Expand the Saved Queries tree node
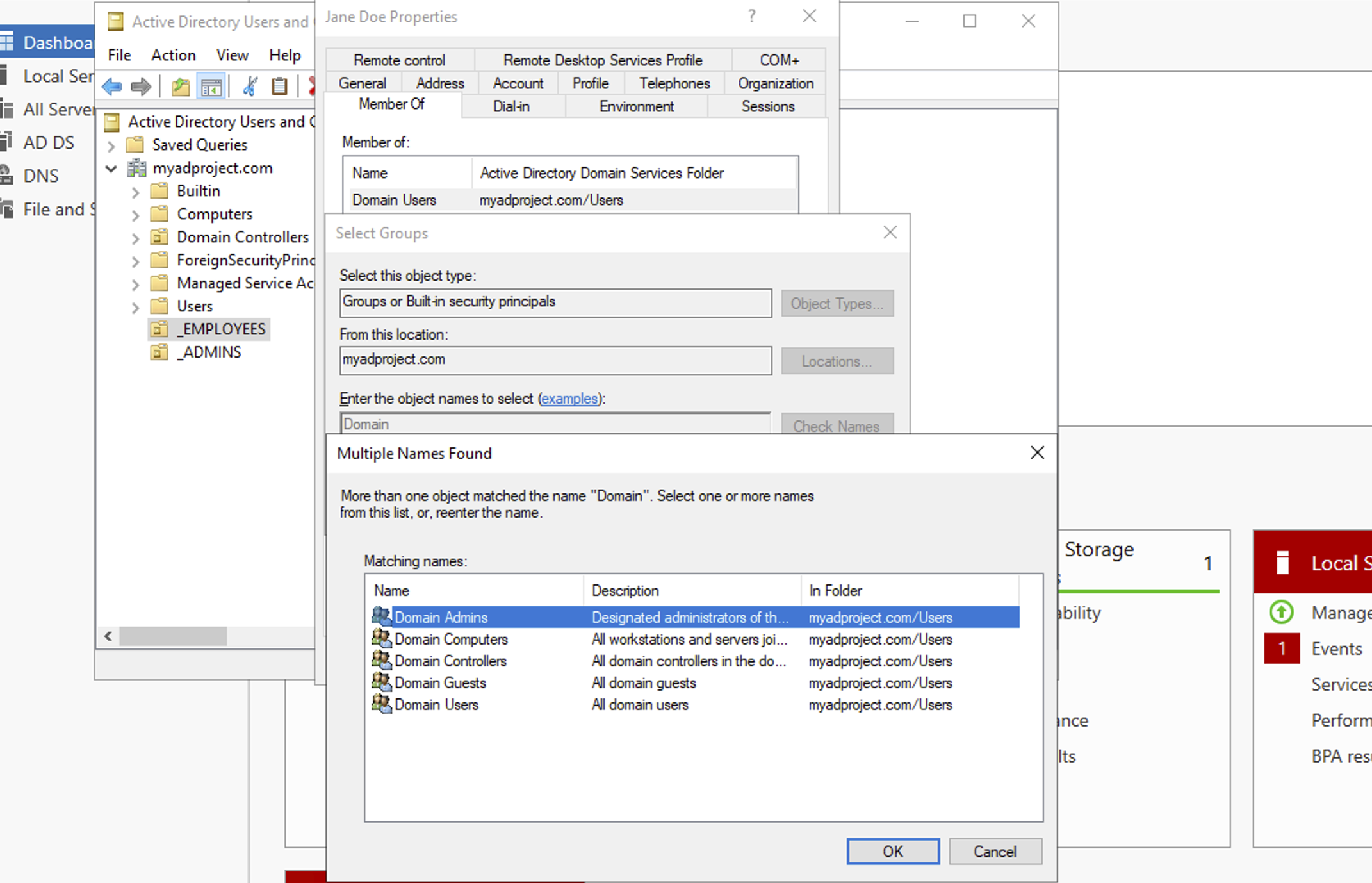The width and height of the screenshot is (1372, 883). (111, 145)
